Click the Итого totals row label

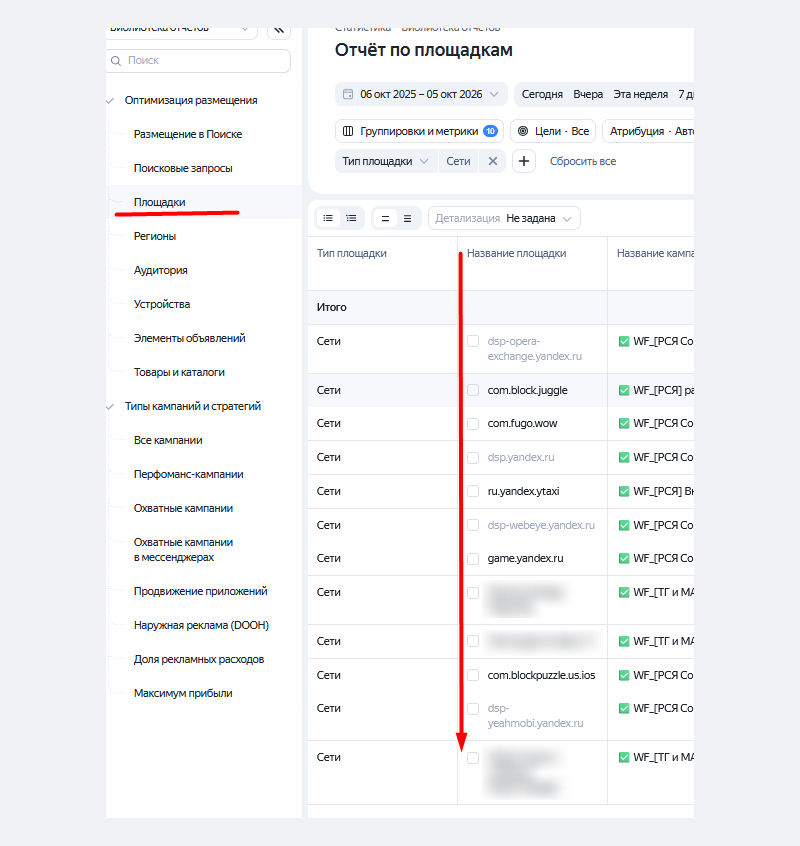tap(332, 308)
